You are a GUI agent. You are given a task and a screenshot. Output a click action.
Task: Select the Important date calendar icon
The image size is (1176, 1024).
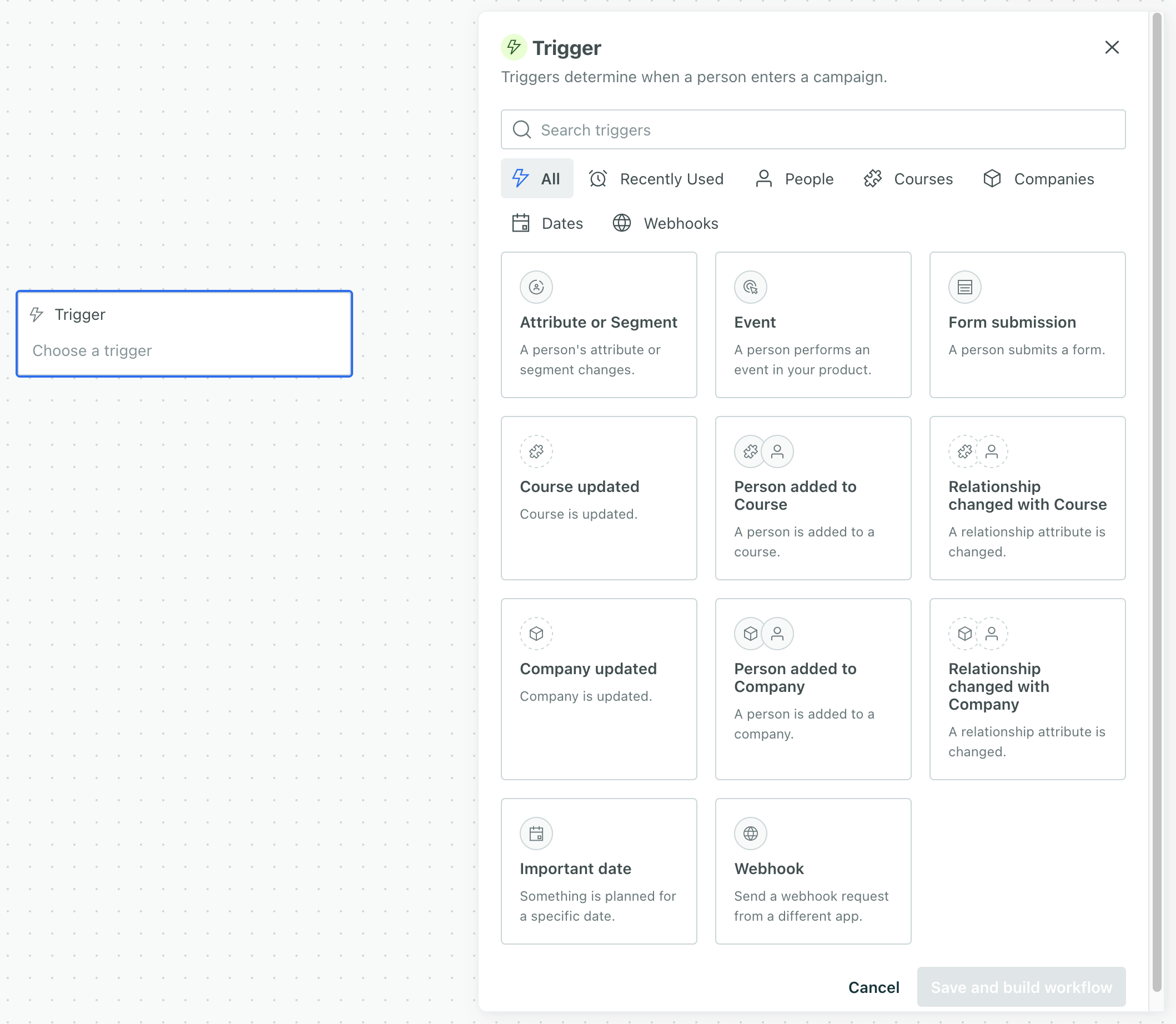[536, 833]
